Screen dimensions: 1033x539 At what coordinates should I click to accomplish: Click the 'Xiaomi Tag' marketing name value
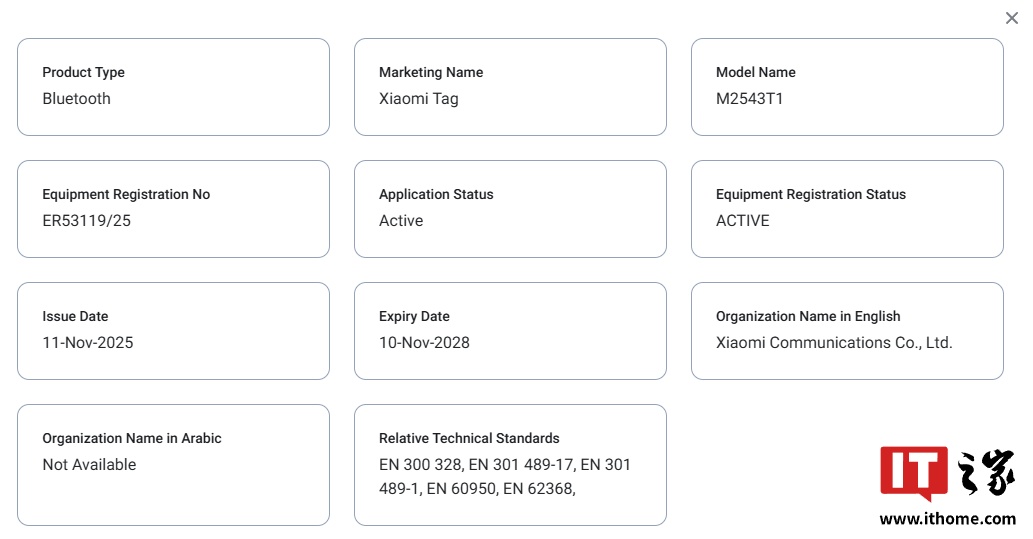pyautogui.click(x=418, y=99)
